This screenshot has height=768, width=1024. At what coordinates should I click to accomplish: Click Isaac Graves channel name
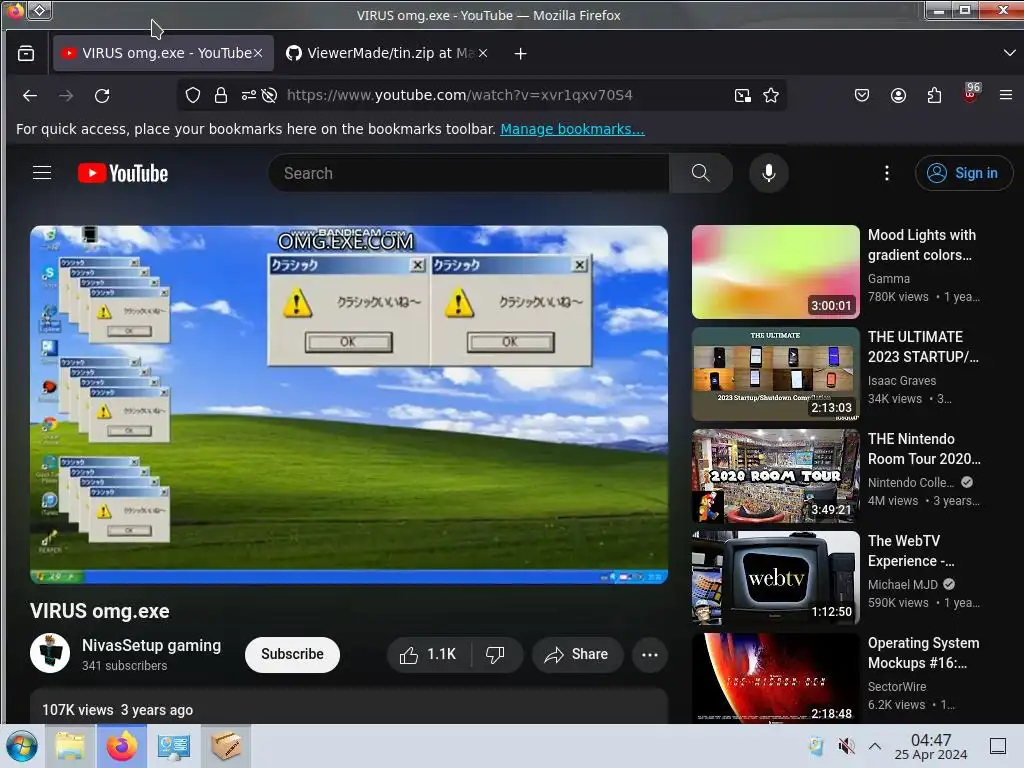(x=902, y=381)
